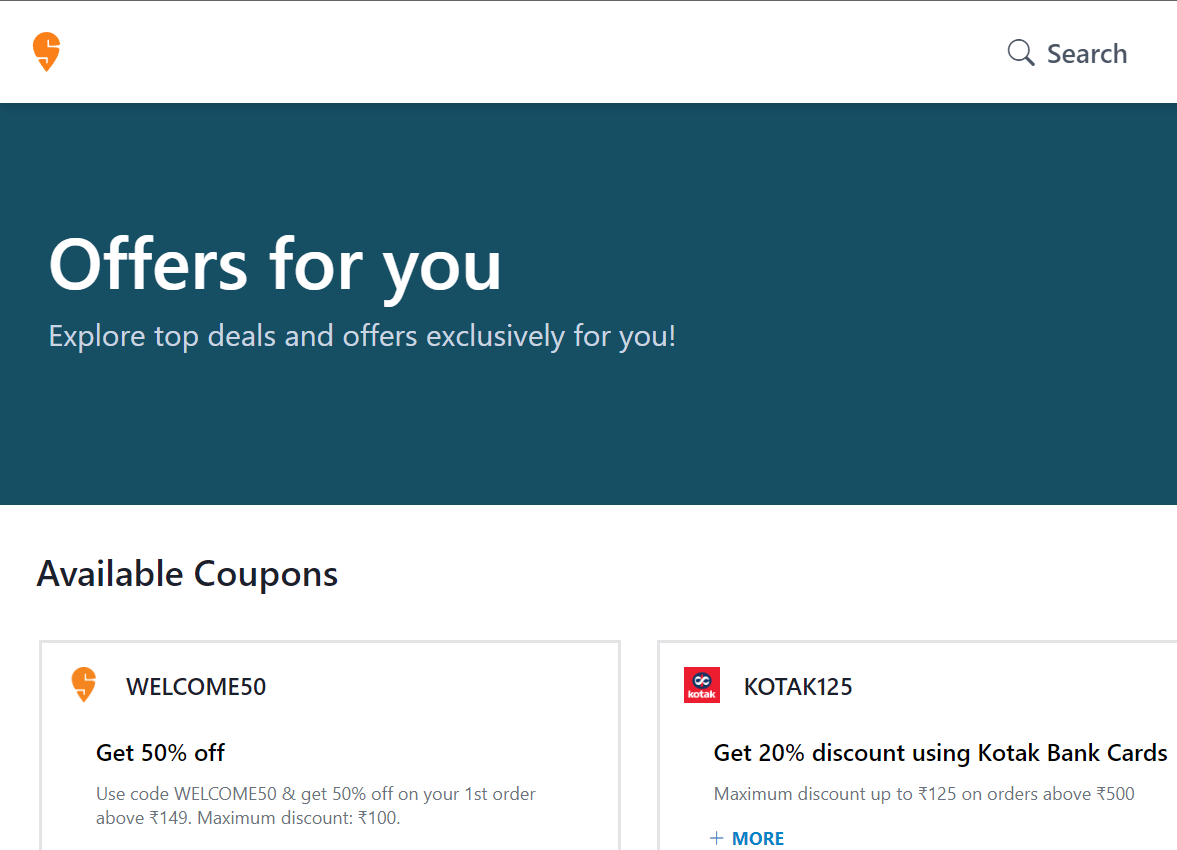This screenshot has width=1177, height=850.
Task: Click Get 20% discount using Kotak Bank Cards
Action: pos(941,752)
